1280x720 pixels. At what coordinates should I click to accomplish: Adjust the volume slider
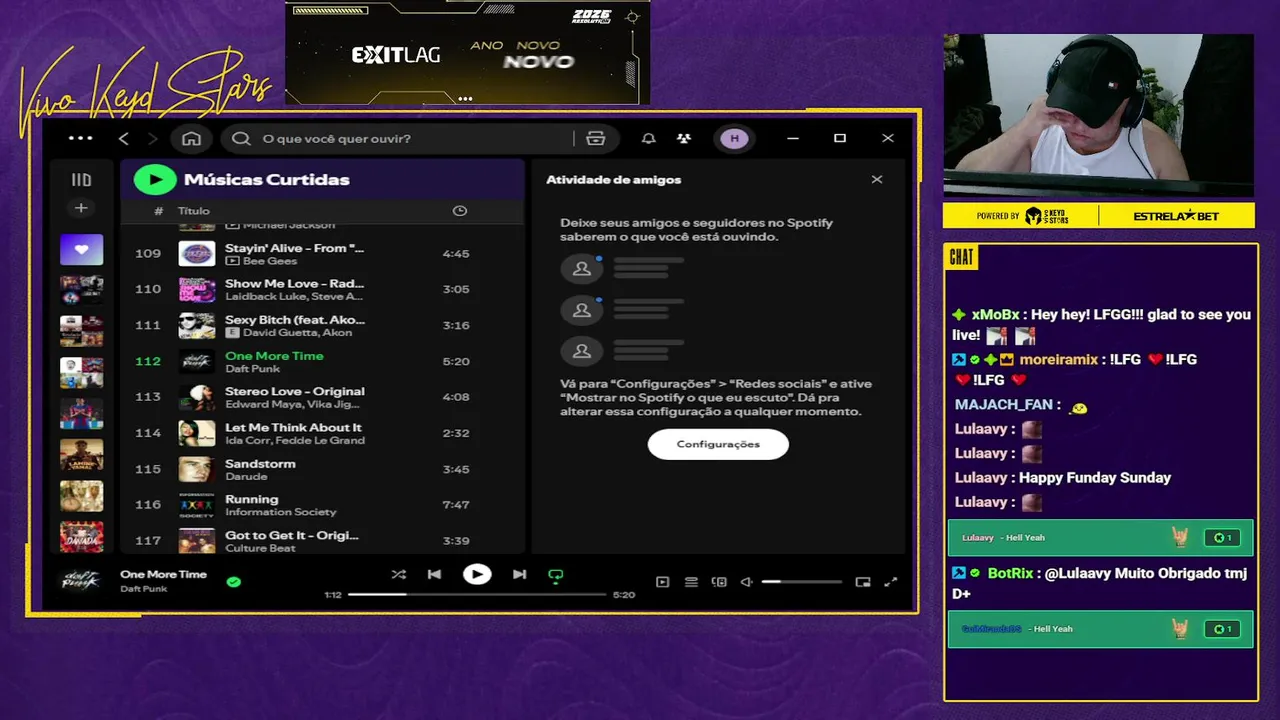[x=802, y=582]
